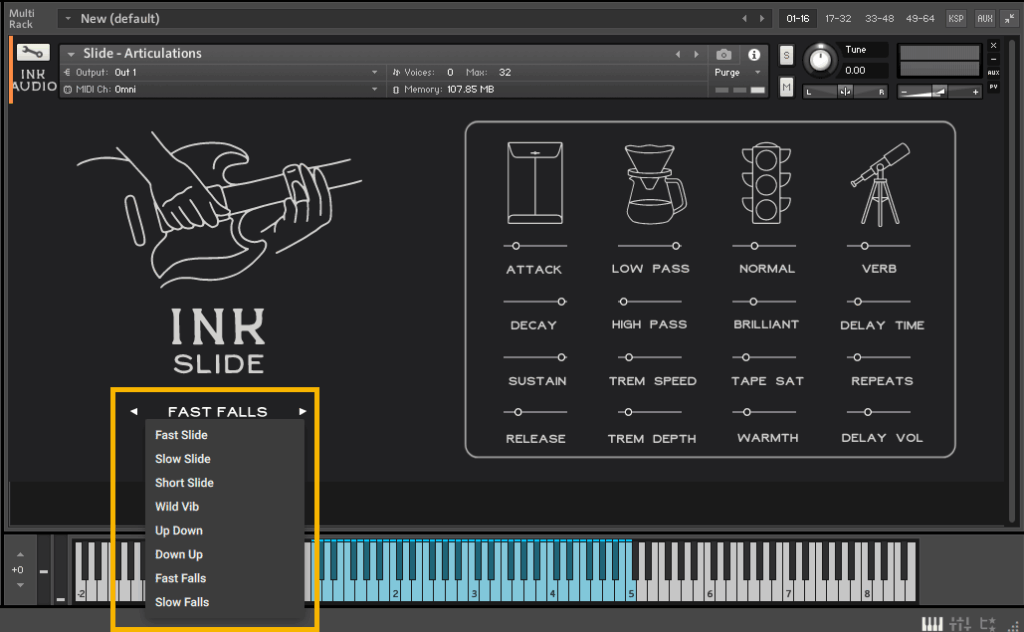The height and width of the screenshot is (632, 1024).
Task: Select Wild Vib from articulation list
Action: (177, 507)
